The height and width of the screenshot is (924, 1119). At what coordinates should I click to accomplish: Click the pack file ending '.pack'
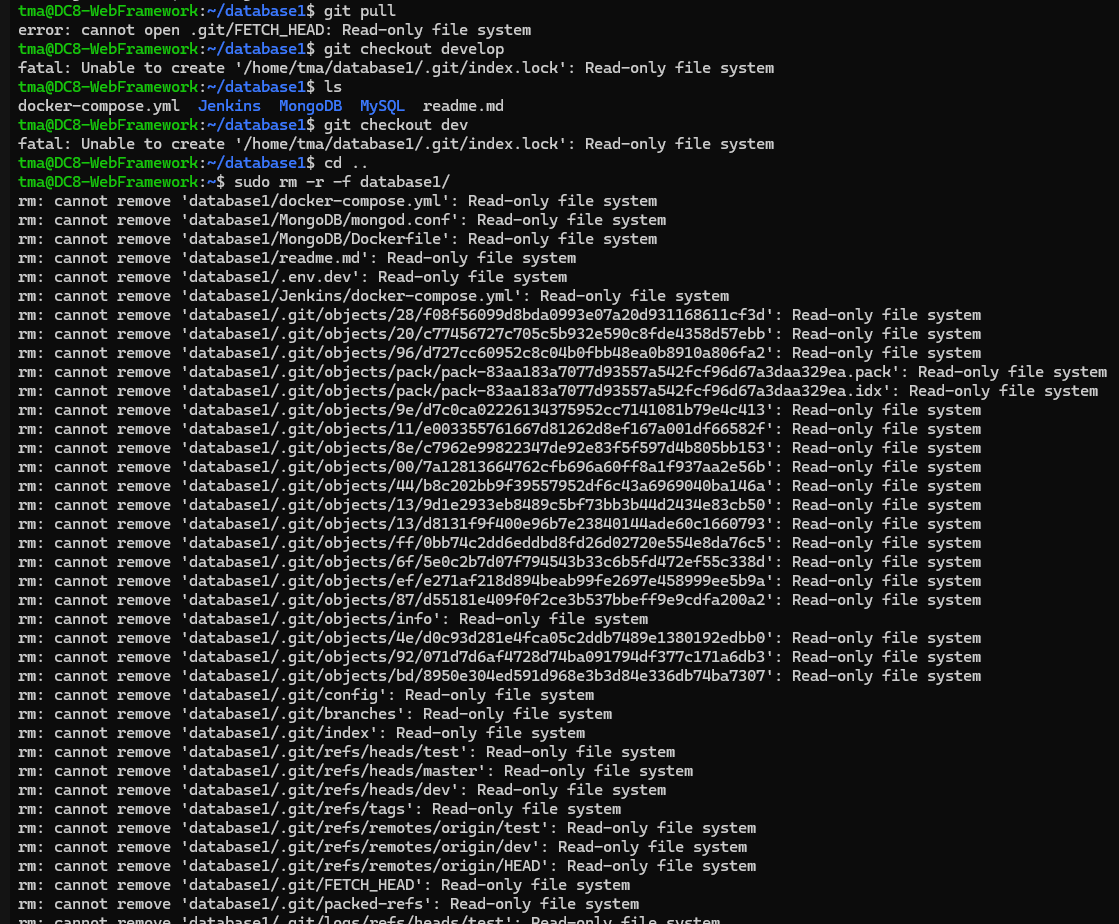click(x=540, y=372)
